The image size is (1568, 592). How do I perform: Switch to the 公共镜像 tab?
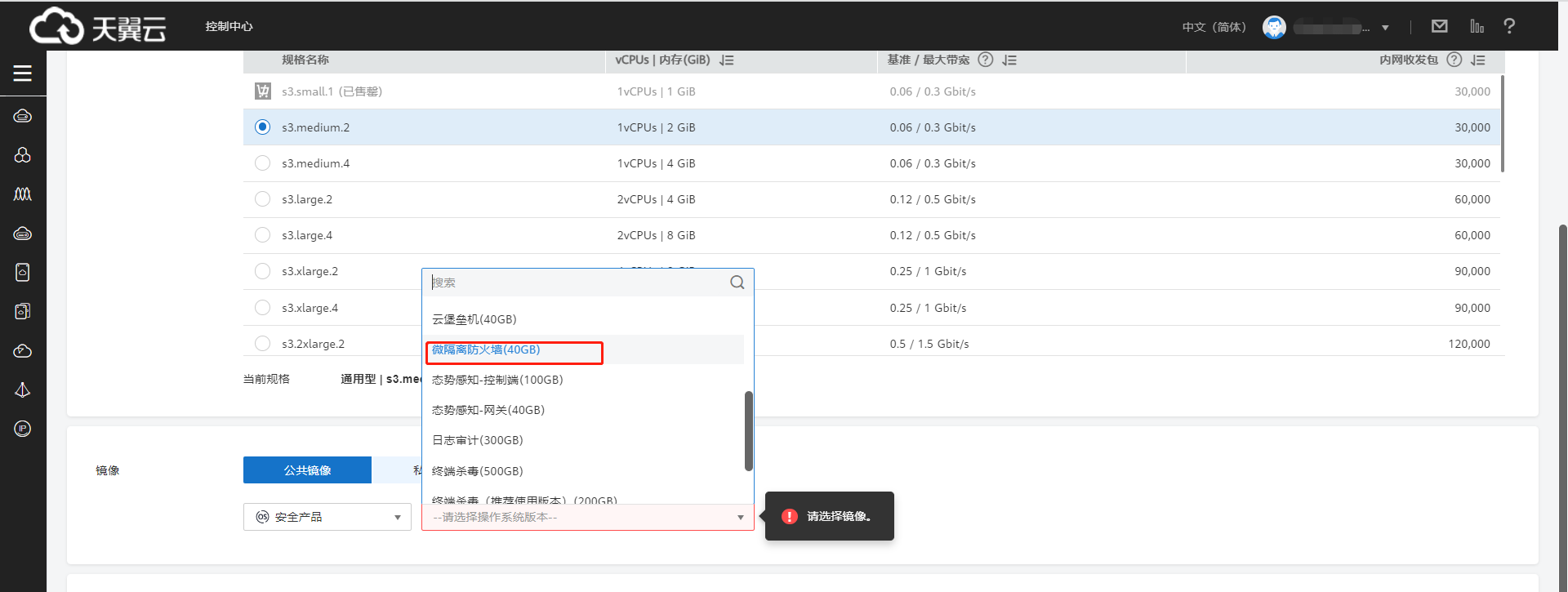point(307,470)
